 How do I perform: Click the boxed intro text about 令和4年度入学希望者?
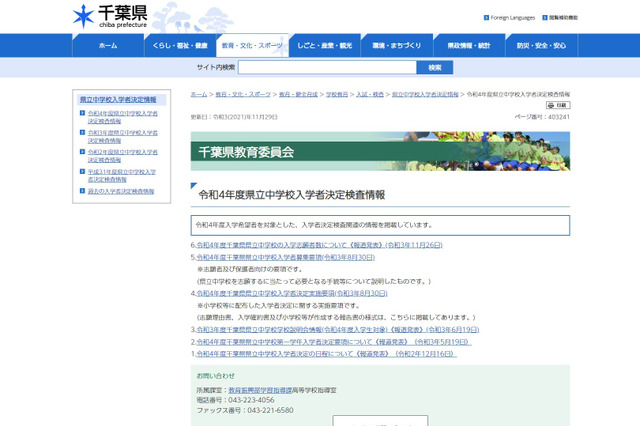click(x=380, y=225)
